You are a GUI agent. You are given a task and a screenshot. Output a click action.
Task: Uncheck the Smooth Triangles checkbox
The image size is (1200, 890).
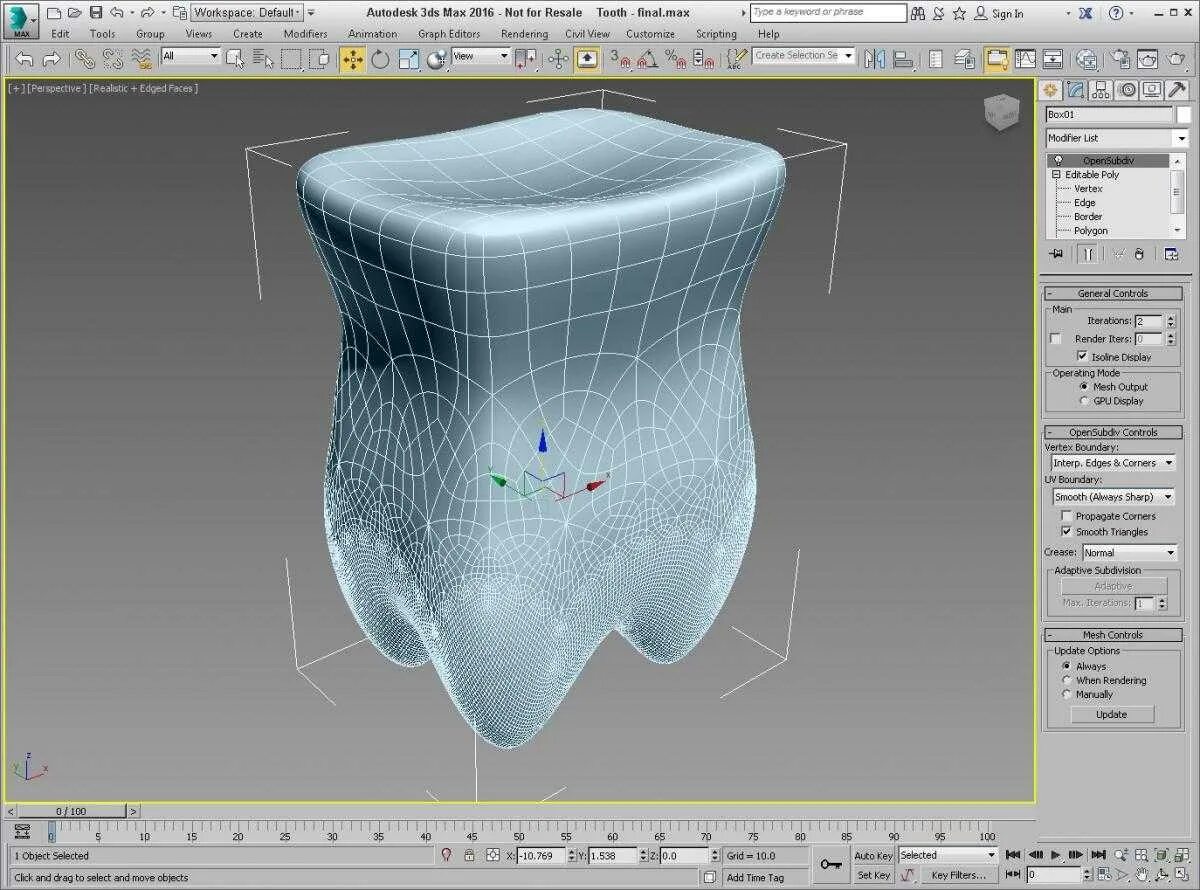[1067, 532]
